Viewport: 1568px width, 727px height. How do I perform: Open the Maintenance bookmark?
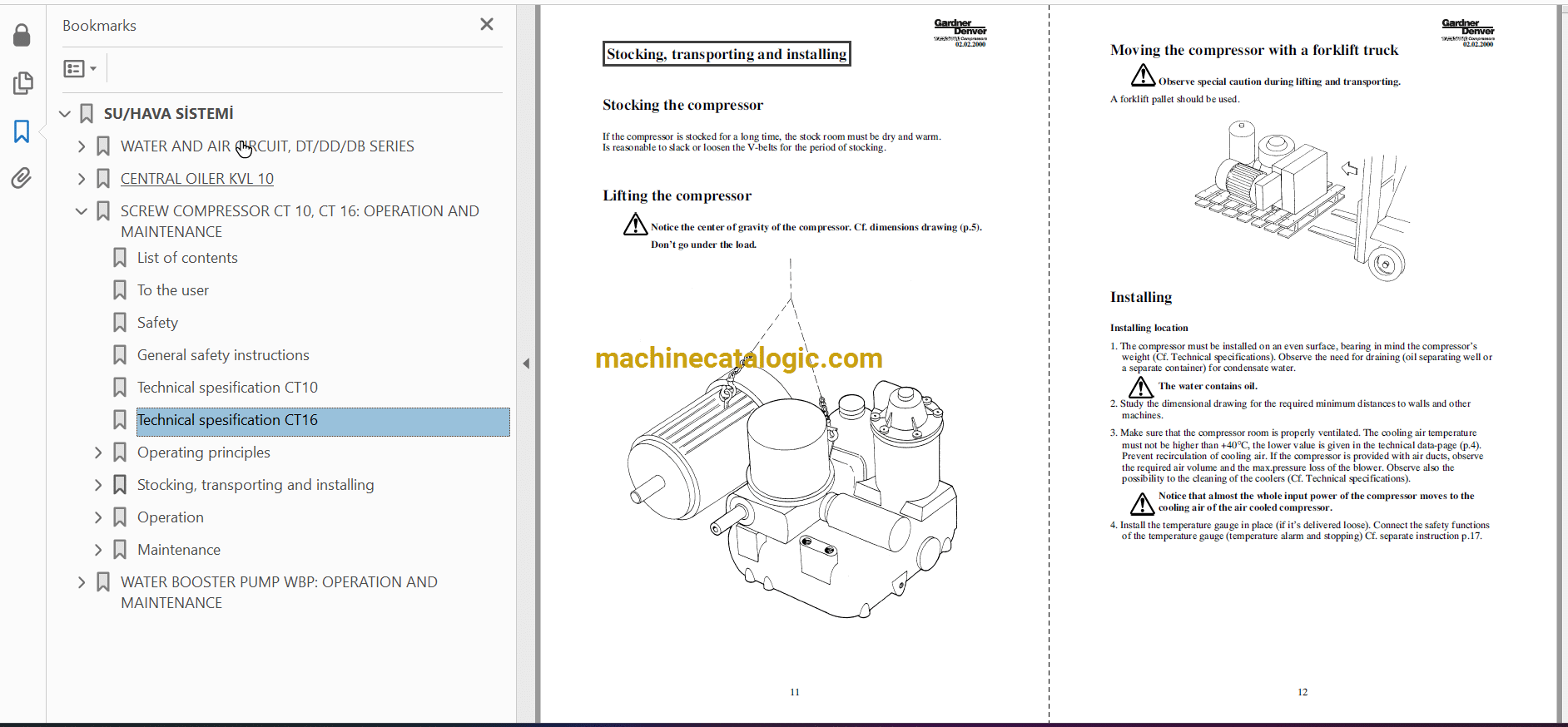pyautogui.click(x=179, y=550)
